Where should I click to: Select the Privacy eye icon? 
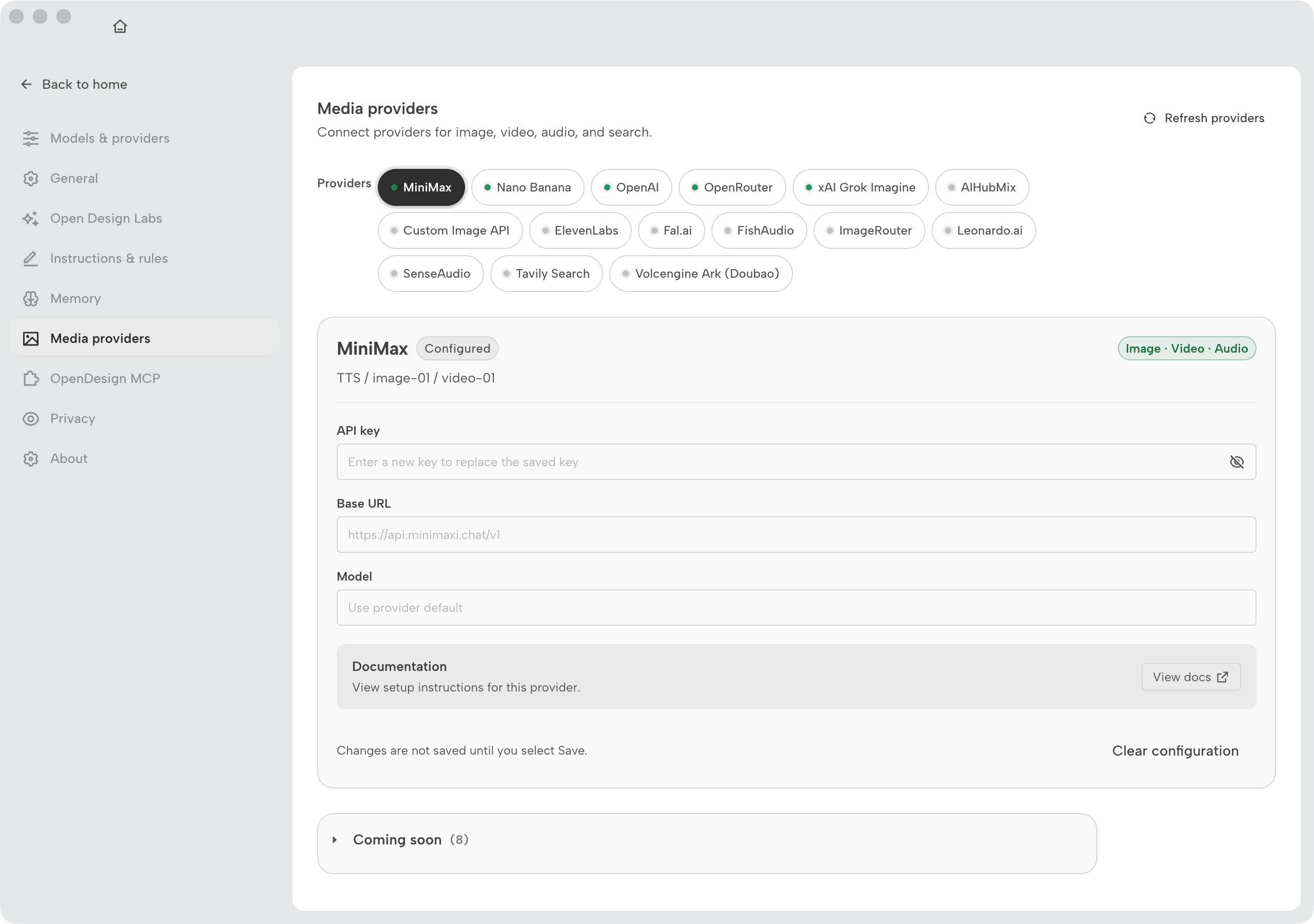point(31,418)
